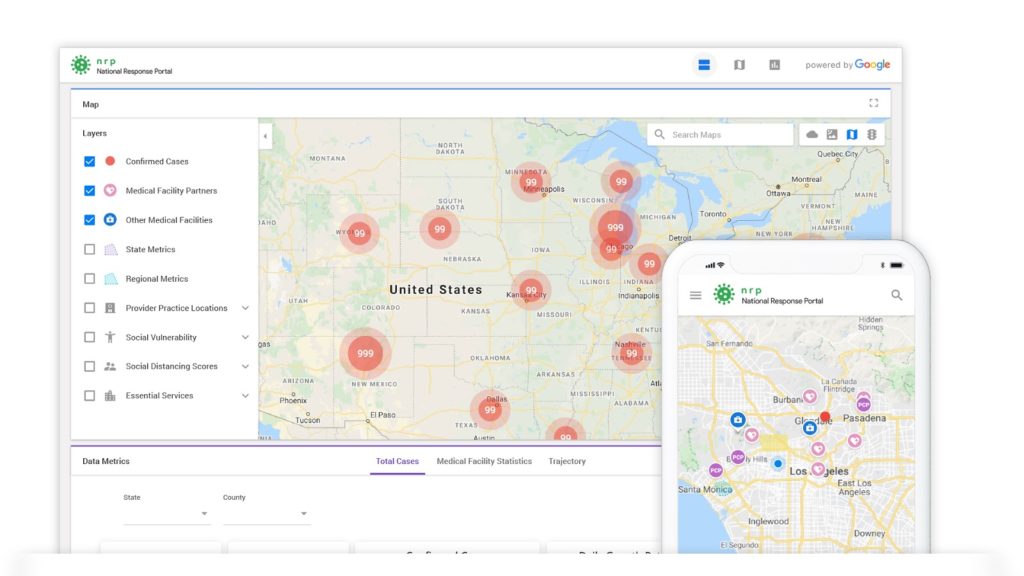Tap the blue current location dot on phone
The image size is (1024, 576).
point(778,464)
